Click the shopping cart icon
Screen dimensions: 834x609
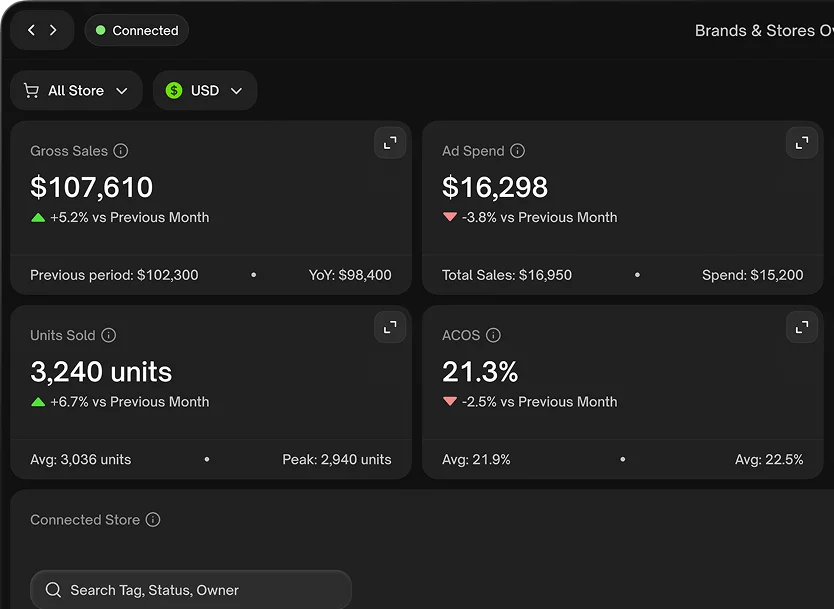31,91
